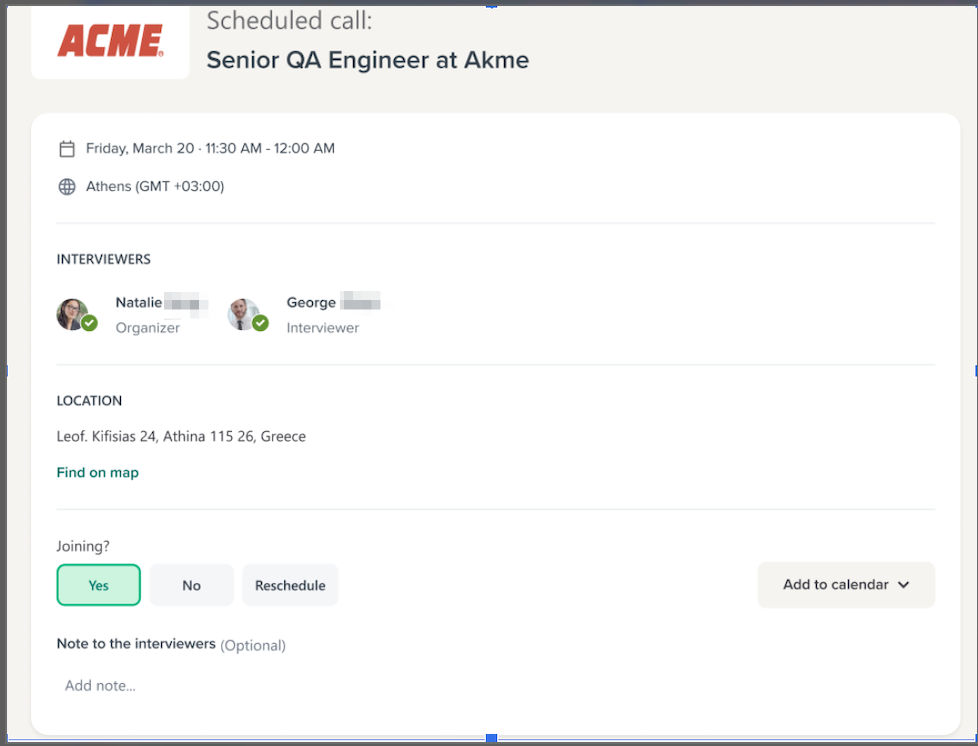
Task: Open the Find on map link
Action: [x=97, y=472]
